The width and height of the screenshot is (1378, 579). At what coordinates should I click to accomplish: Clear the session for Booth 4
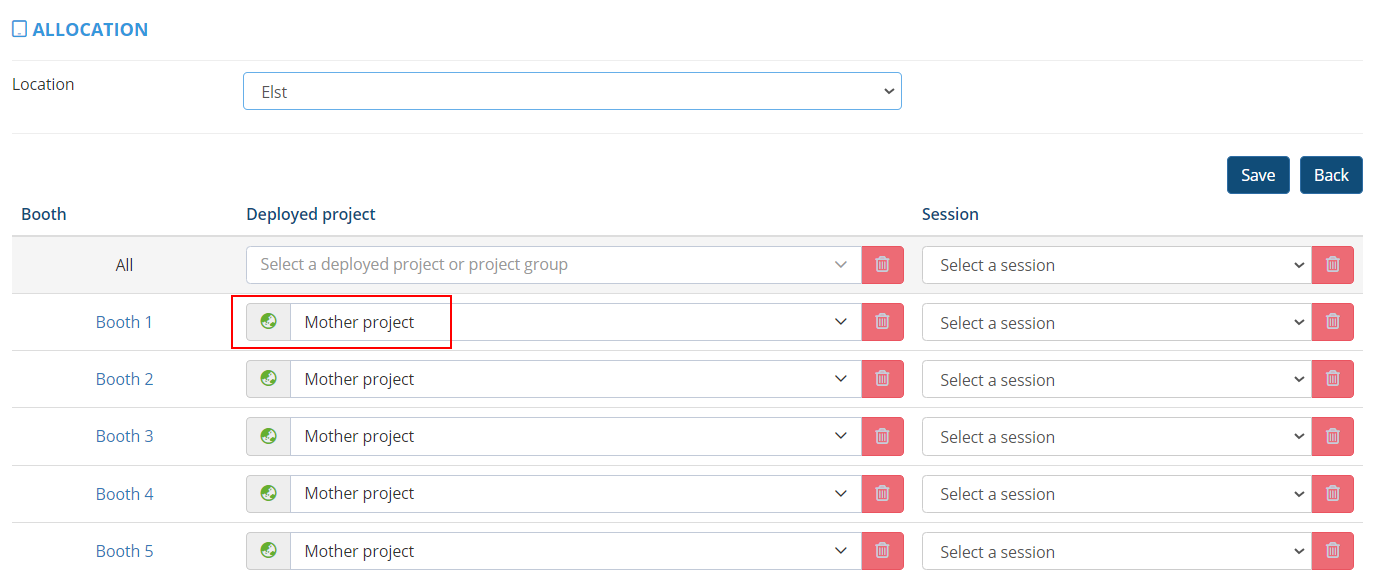pyautogui.click(x=1332, y=494)
